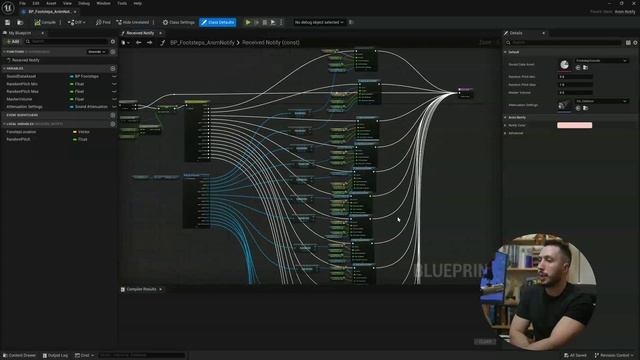This screenshot has height=360, width=640.
Task: Open Class Settings
Action: 178,22
